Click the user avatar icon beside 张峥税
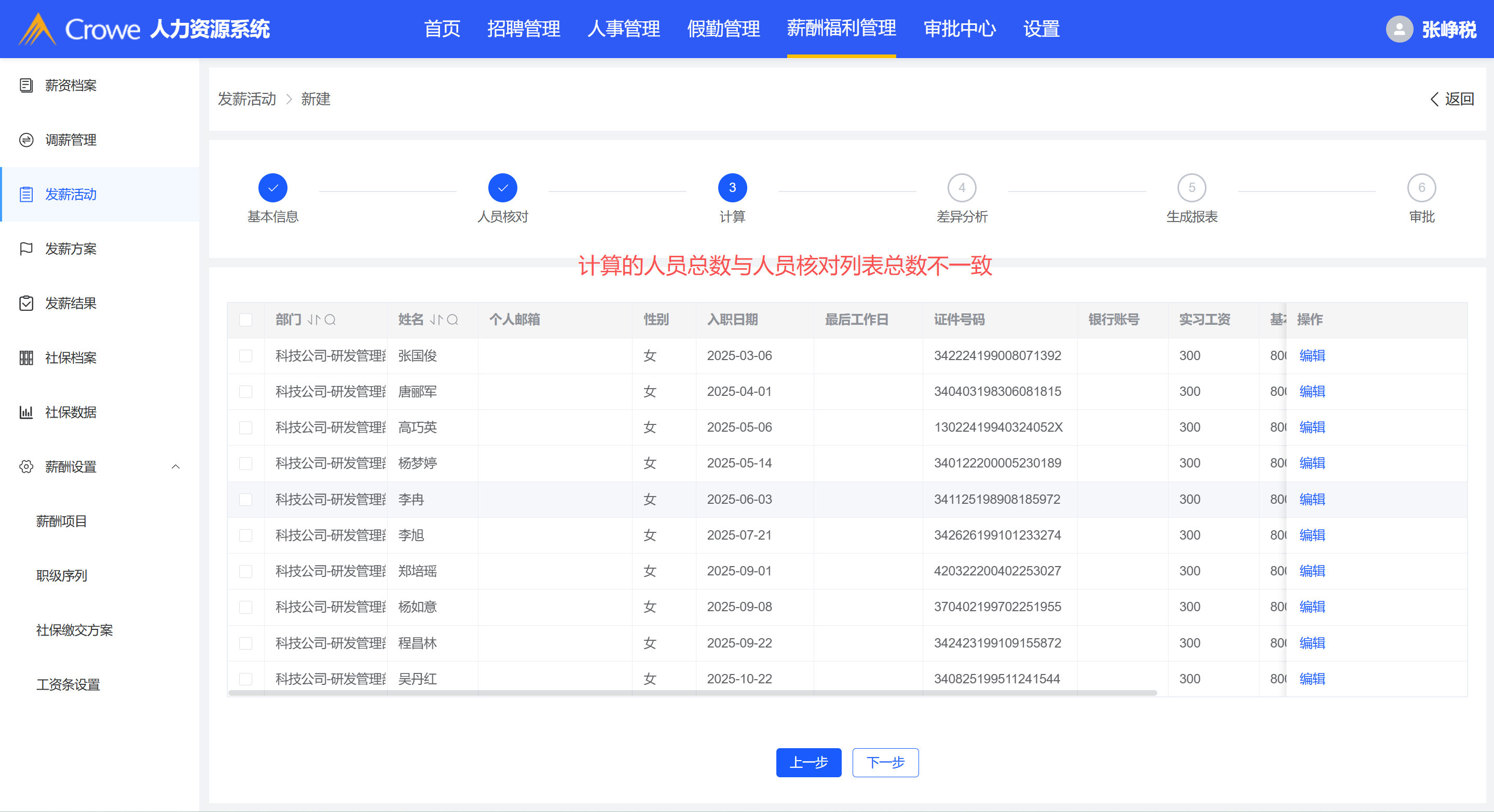1494x812 pixels. [1399, 29]
